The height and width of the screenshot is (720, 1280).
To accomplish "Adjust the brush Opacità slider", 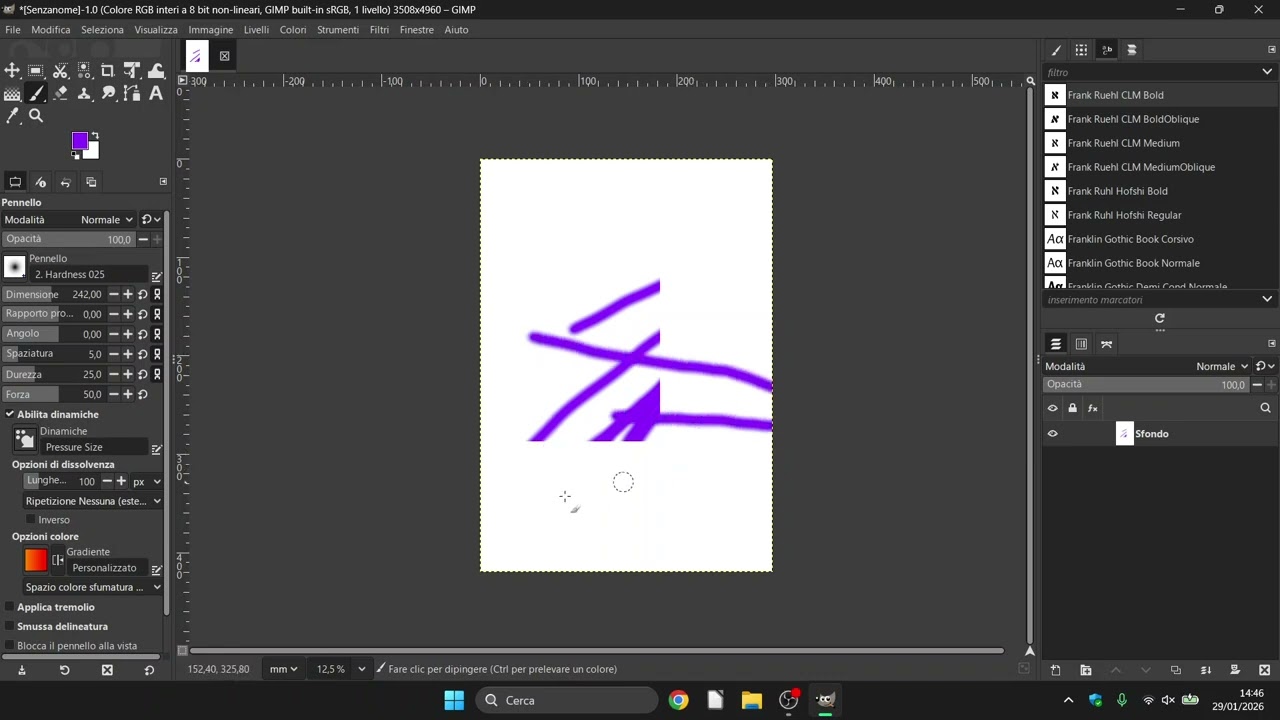I will pos(68,240).
